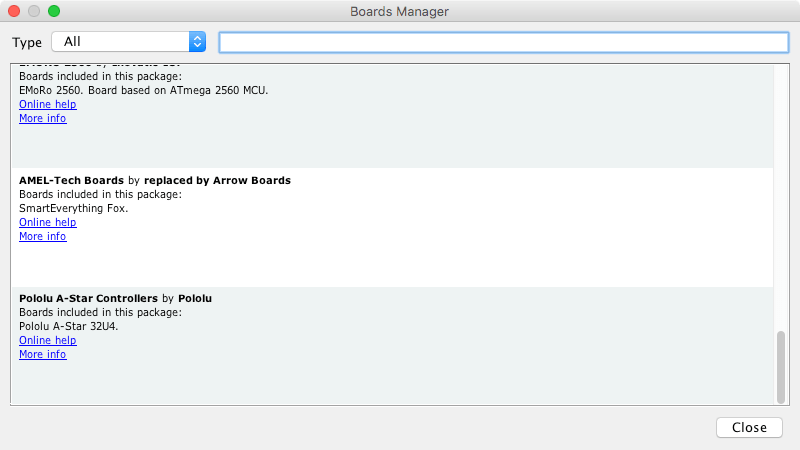Close window with the red button

coord(14,11)
